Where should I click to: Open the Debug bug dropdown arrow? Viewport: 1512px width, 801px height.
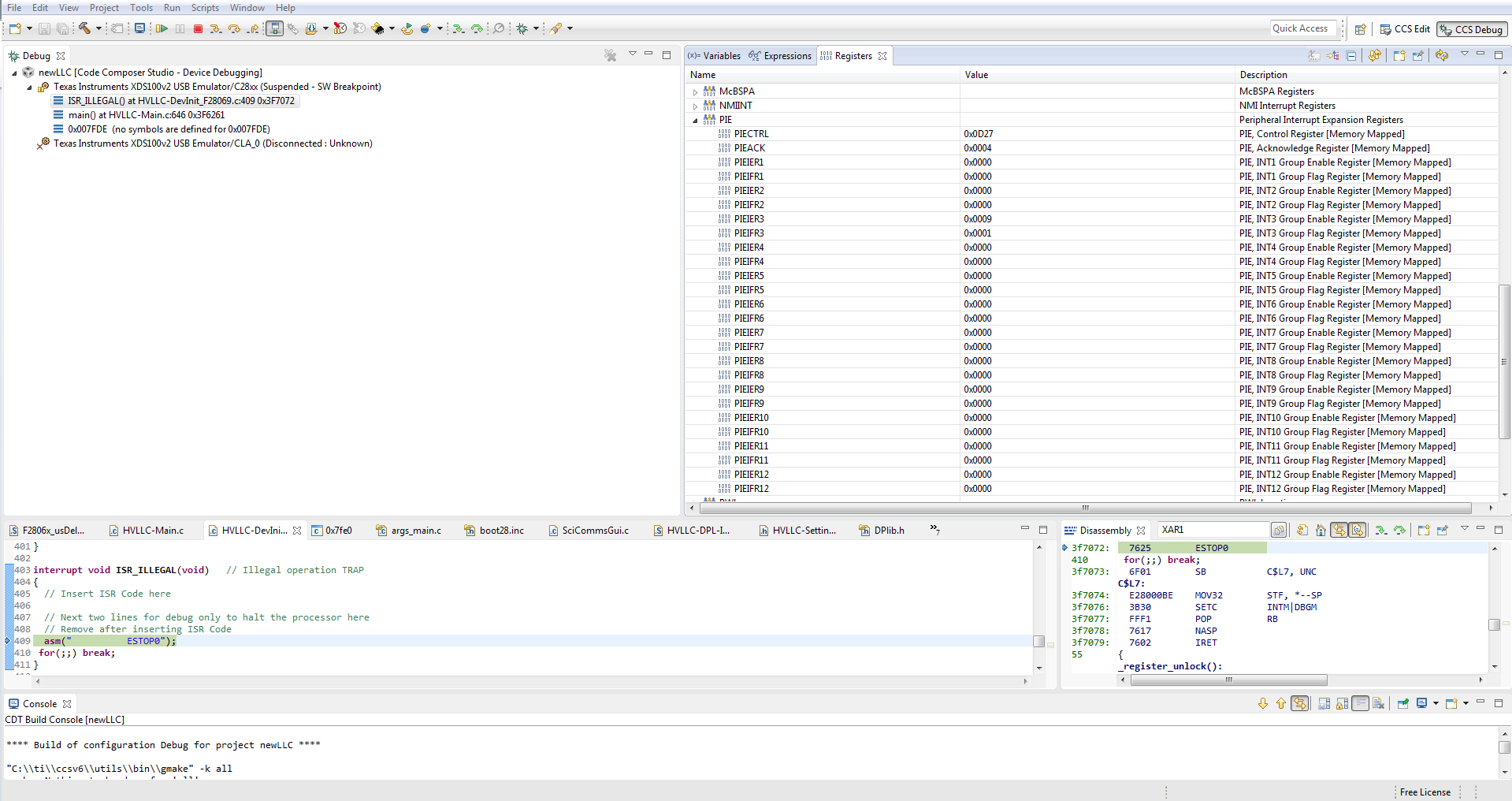click(x=536, y=28)
